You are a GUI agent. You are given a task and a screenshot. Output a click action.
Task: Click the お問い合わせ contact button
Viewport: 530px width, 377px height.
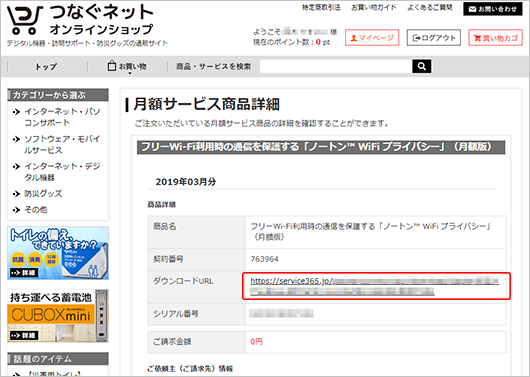(x=493, y=9)
